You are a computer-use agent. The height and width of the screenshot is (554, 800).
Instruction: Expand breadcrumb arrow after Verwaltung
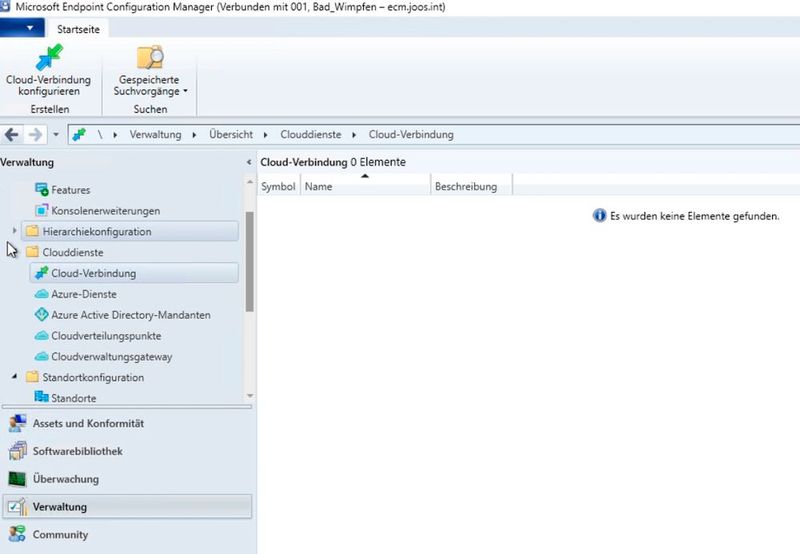[194, 135]
